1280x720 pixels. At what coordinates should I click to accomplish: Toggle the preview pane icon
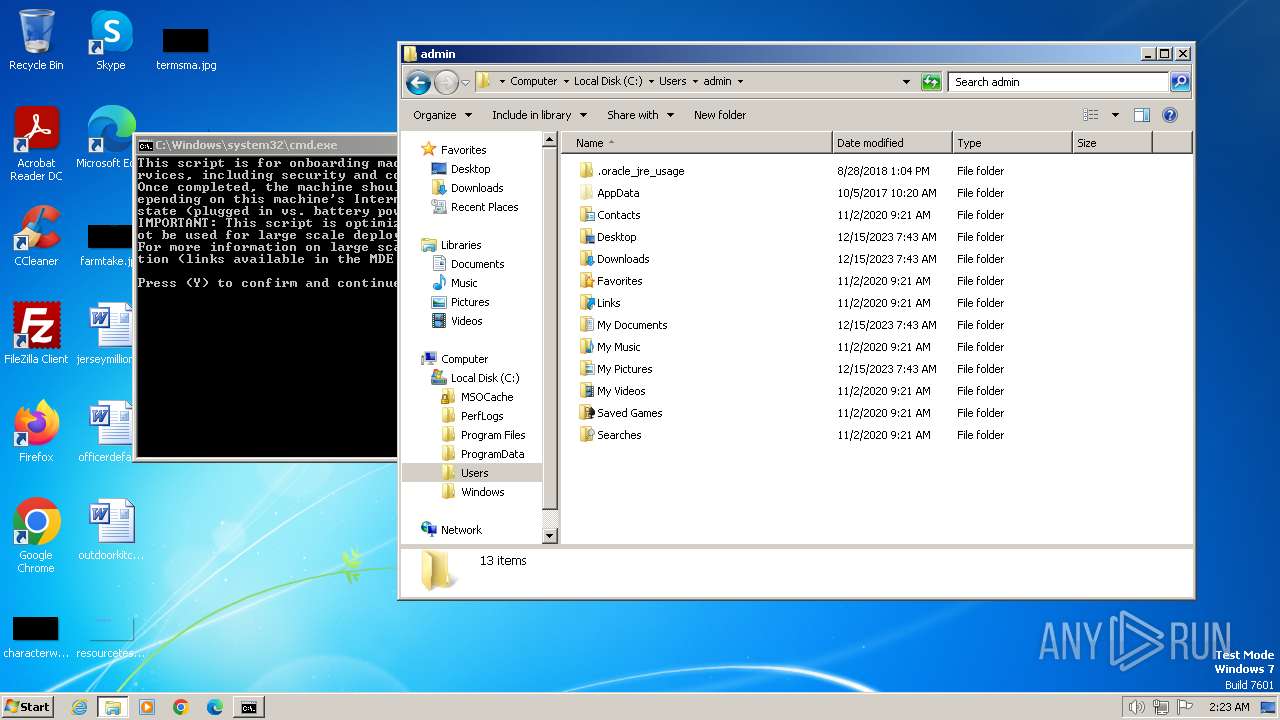pyautogui.click(x=1142, y=115)
